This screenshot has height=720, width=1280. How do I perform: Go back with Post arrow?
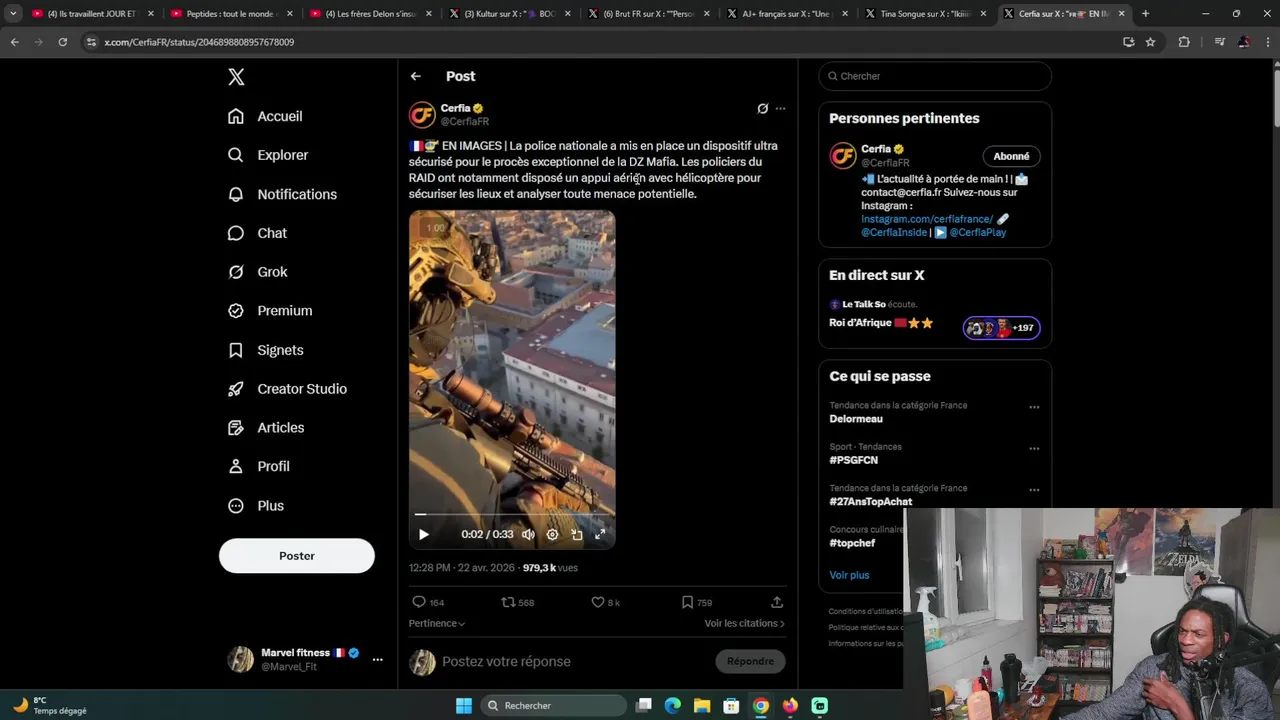coord(416,76)
